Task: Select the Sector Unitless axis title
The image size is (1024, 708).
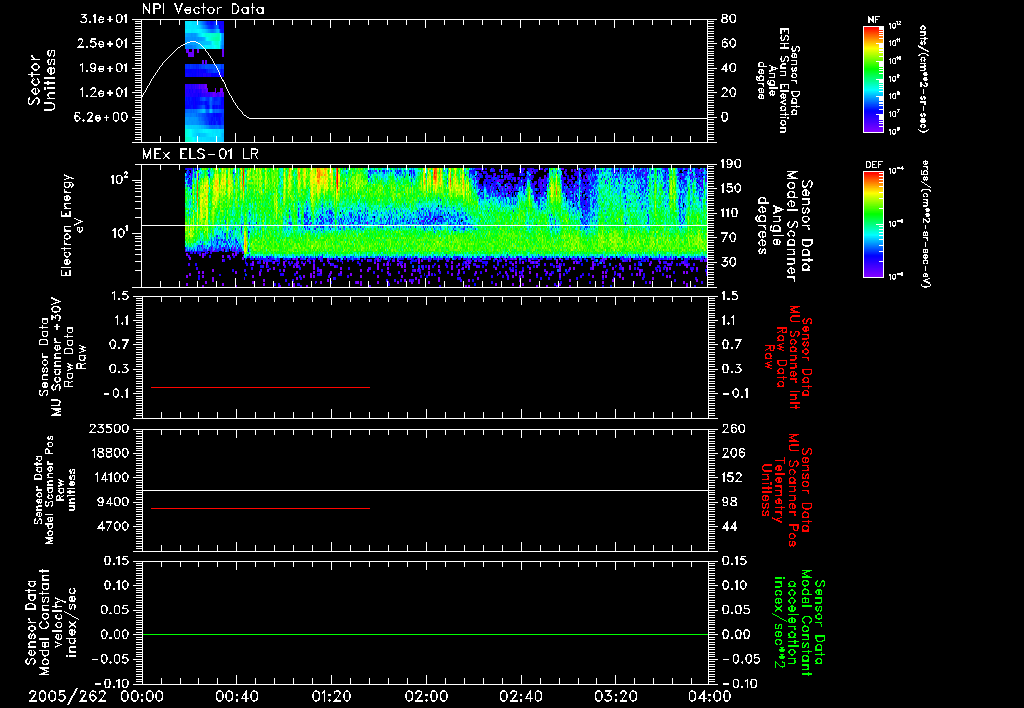Action: (x=41, y=80)
